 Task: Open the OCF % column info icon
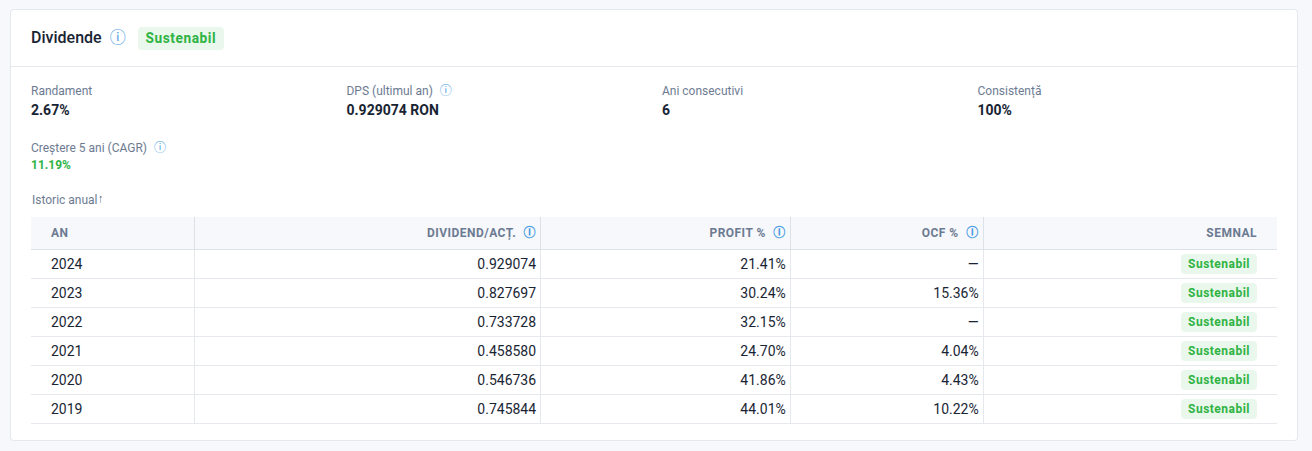[x=972, y=232]
